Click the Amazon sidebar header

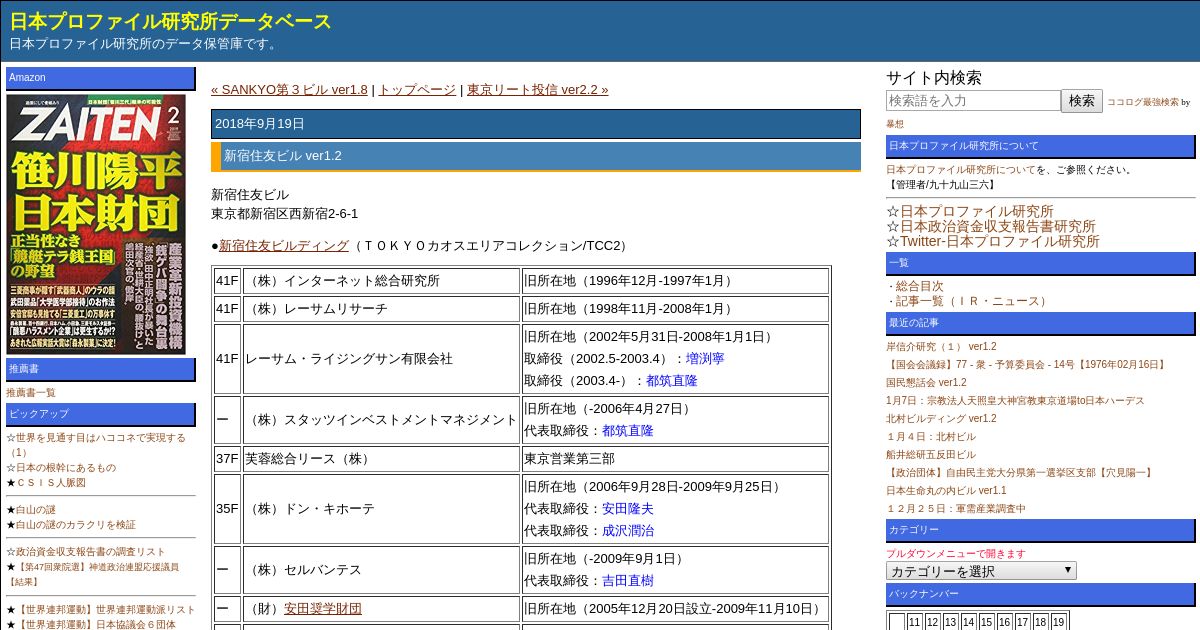tap(101, 78)
